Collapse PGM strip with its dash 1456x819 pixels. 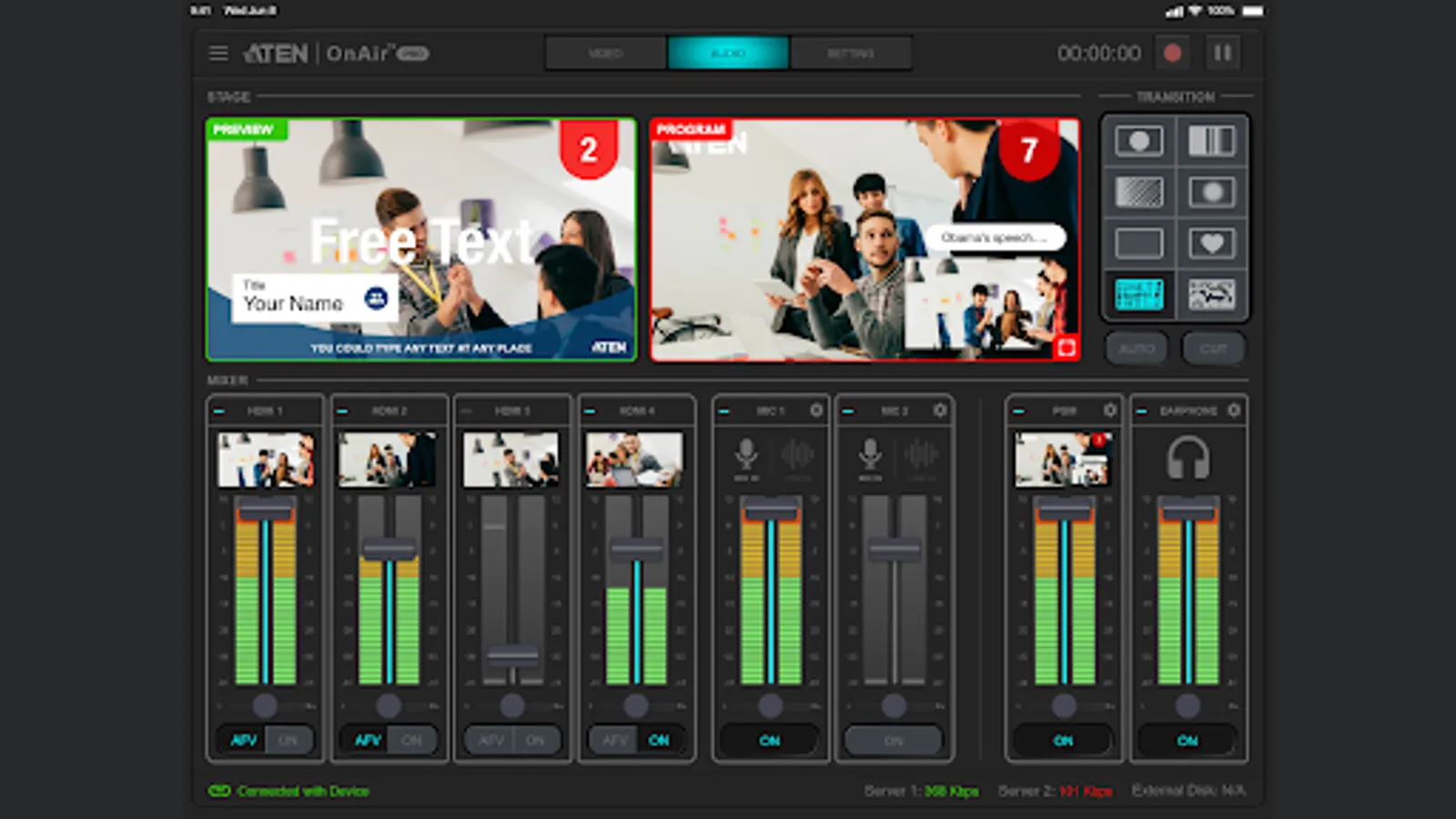point(1017,411)
